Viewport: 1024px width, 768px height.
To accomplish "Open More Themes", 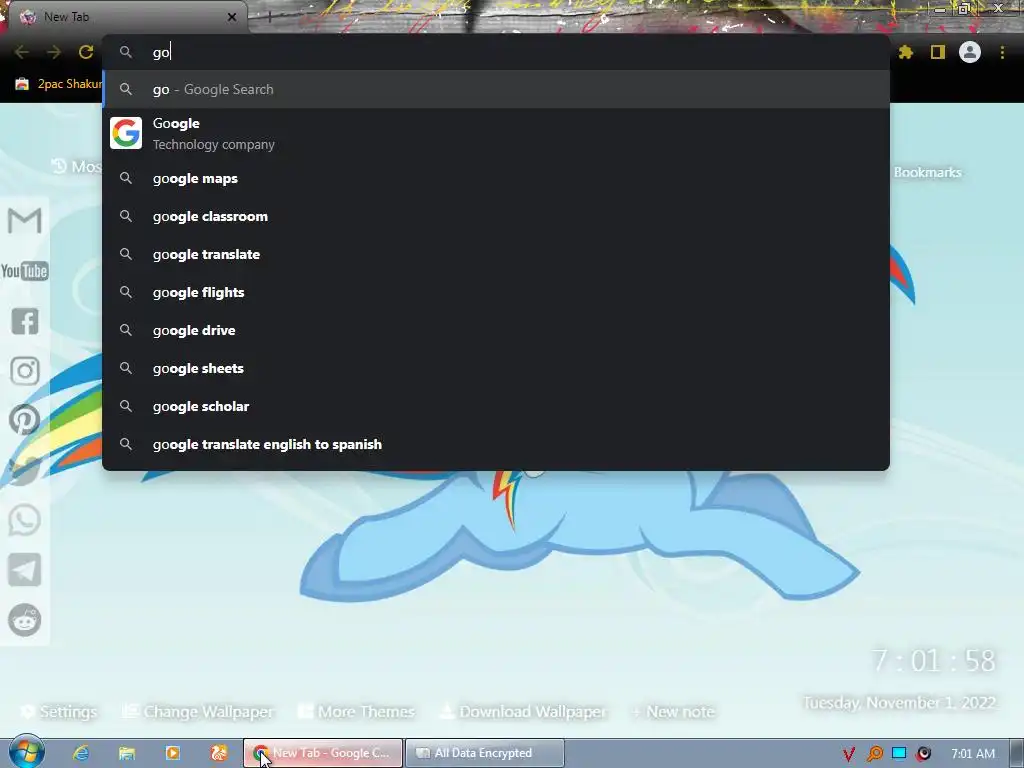I will click(357, 711).
